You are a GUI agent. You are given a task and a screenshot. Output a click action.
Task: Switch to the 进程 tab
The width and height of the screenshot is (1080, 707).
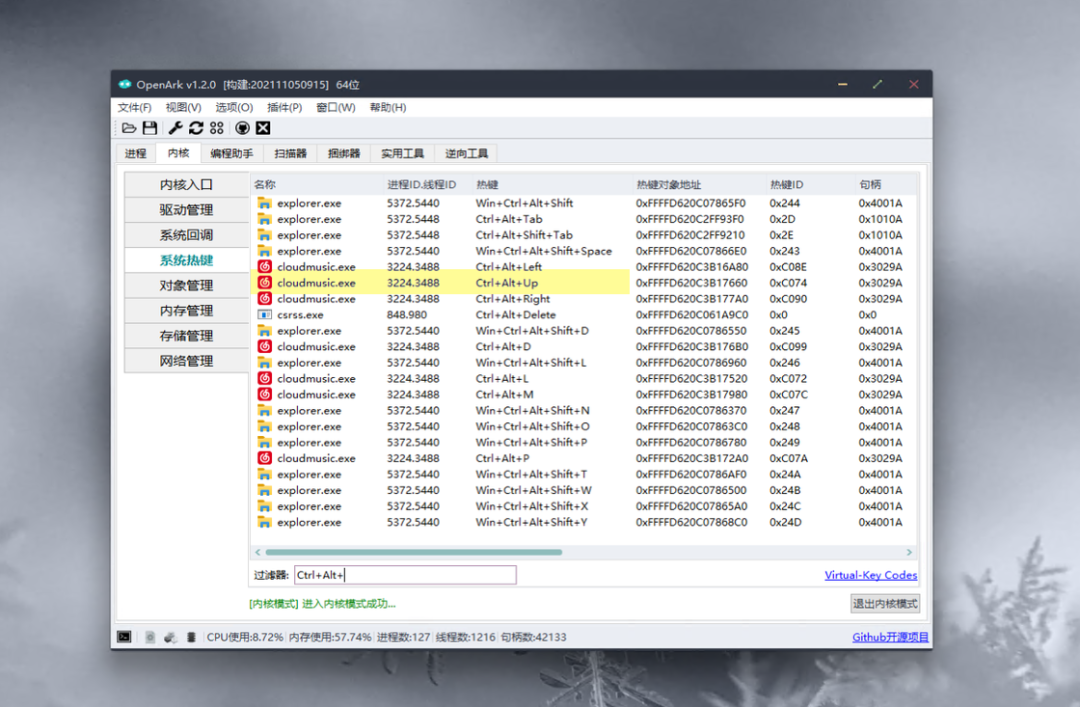[135, 153]
